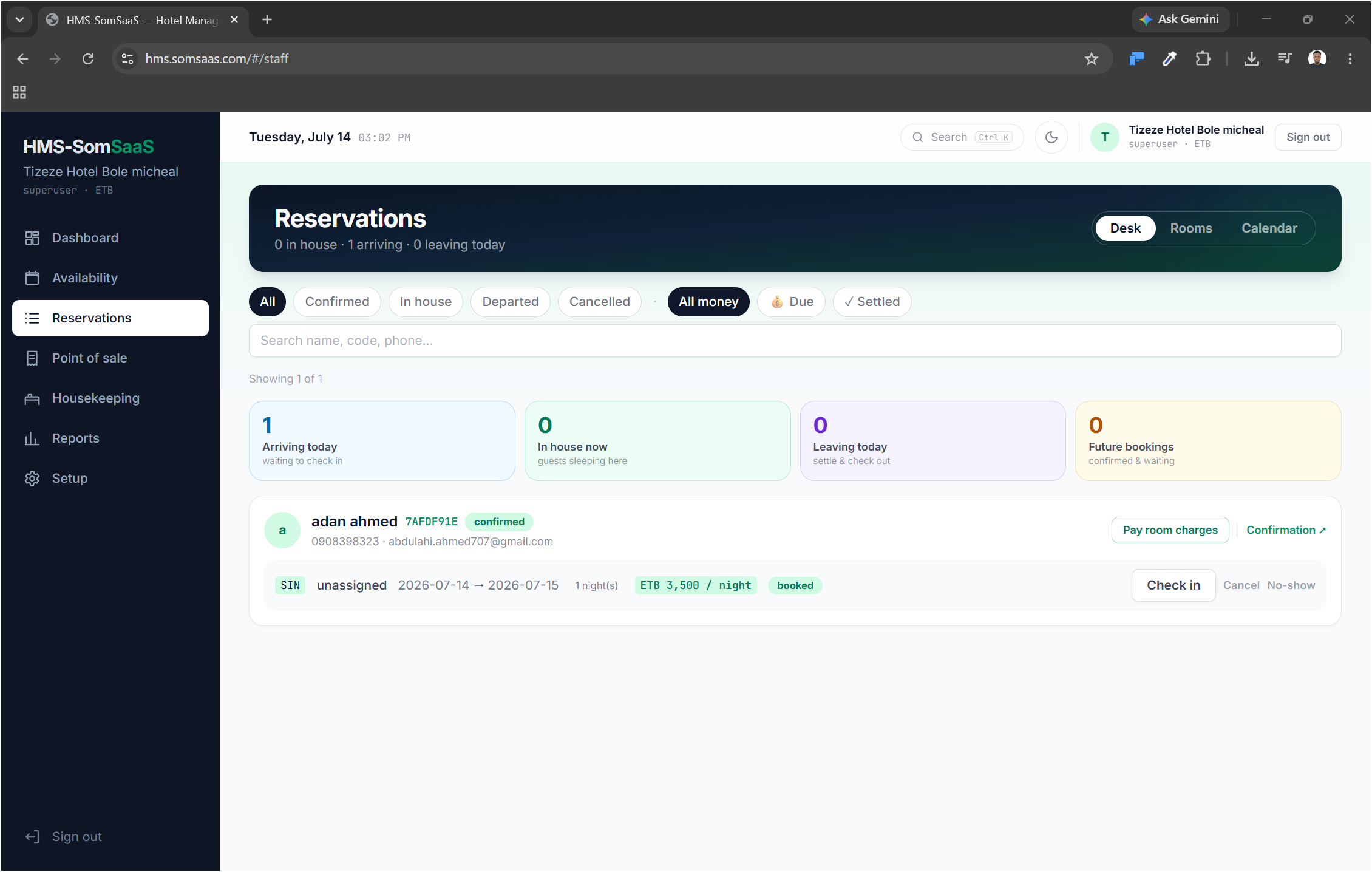Click the Reservations list icon

tap(32, 318)
